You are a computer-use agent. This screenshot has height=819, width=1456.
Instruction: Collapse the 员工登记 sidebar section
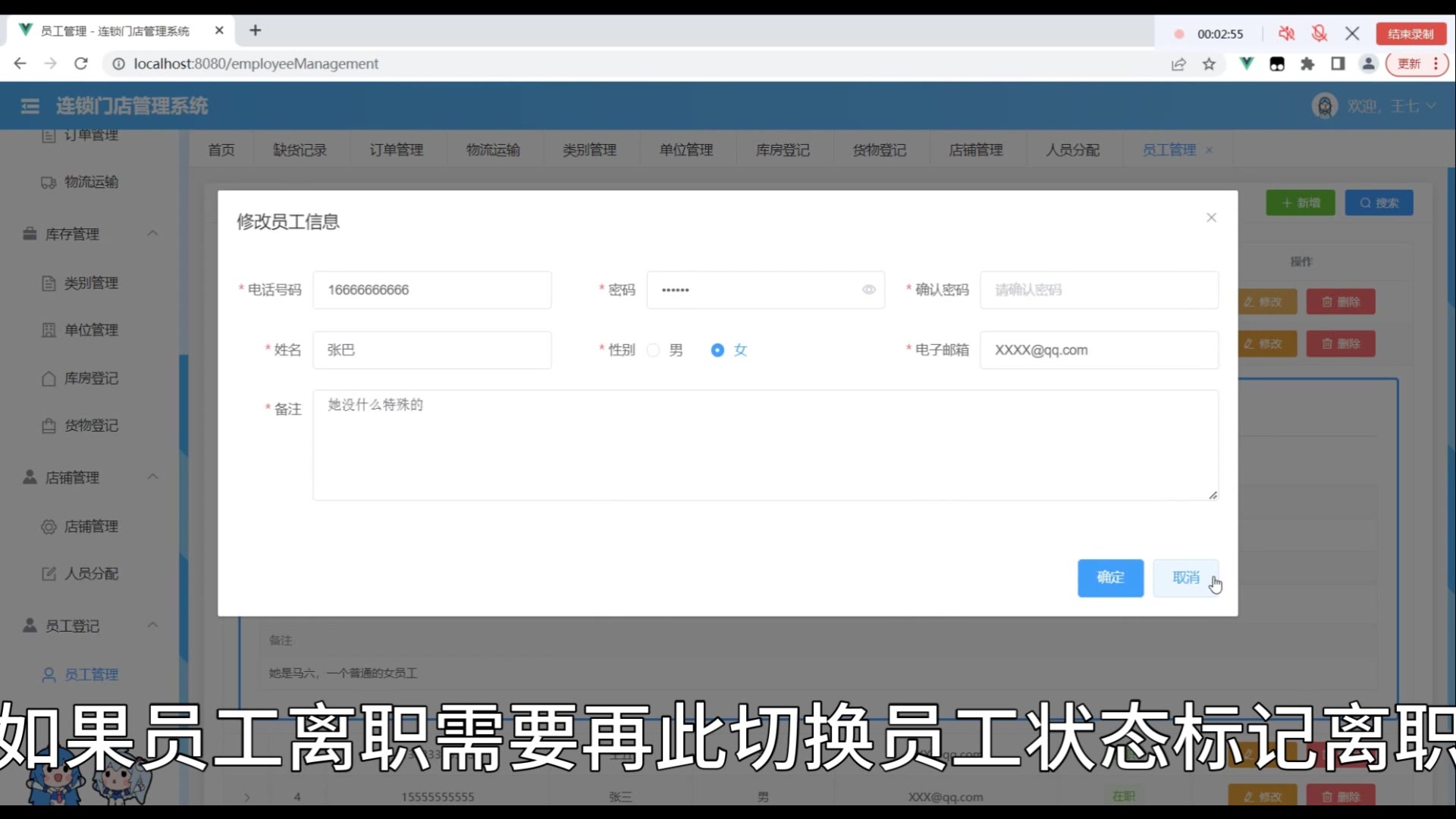coord(152,626)
